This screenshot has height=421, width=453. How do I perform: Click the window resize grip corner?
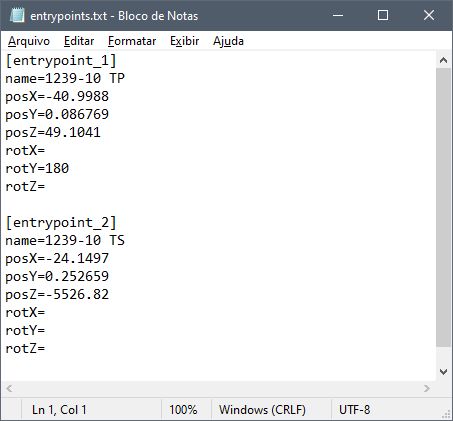pyautogui.click(x=446, y=414)
